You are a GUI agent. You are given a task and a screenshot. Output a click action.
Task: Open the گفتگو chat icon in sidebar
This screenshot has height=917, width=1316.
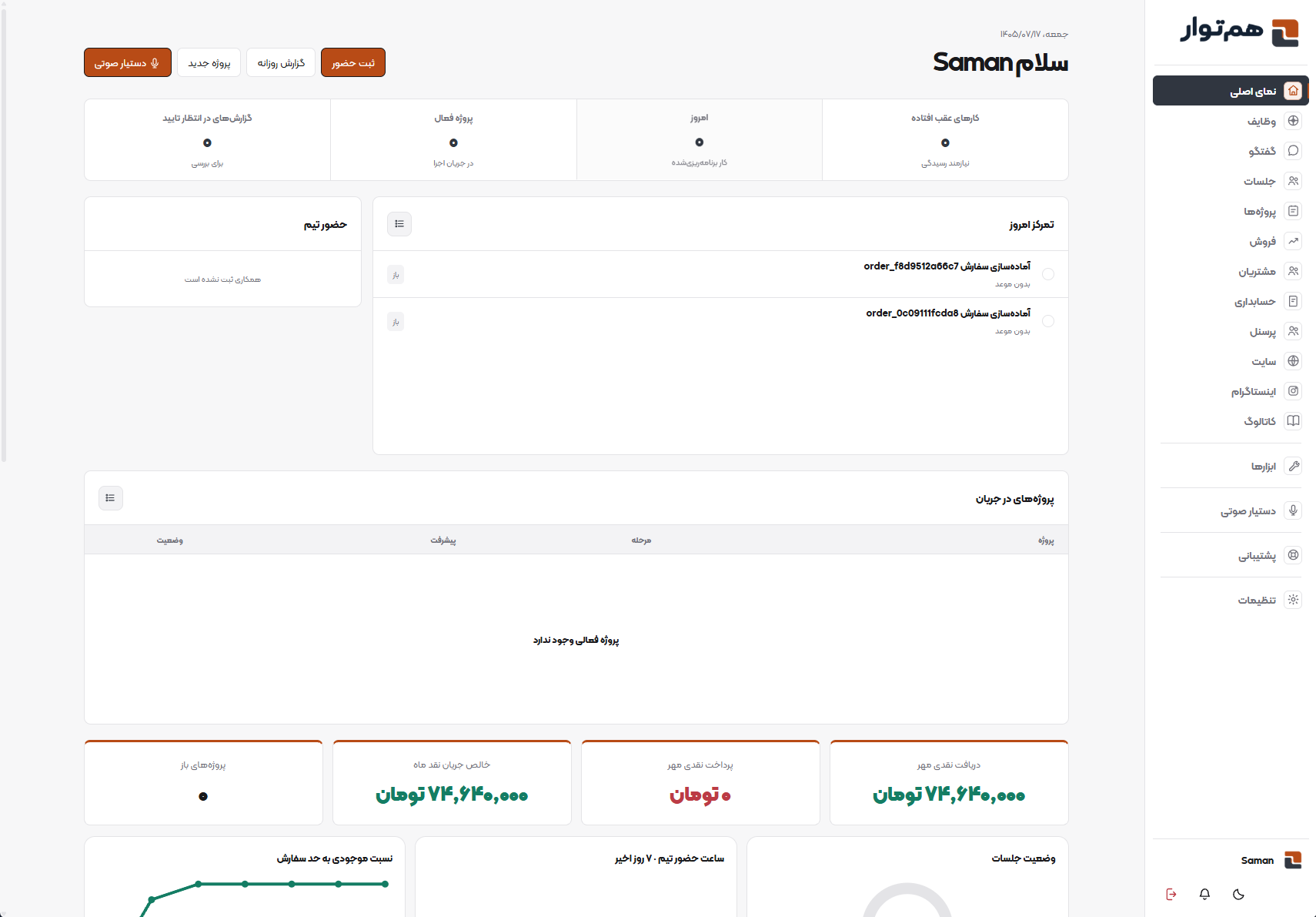click(x=1293, y=151)
